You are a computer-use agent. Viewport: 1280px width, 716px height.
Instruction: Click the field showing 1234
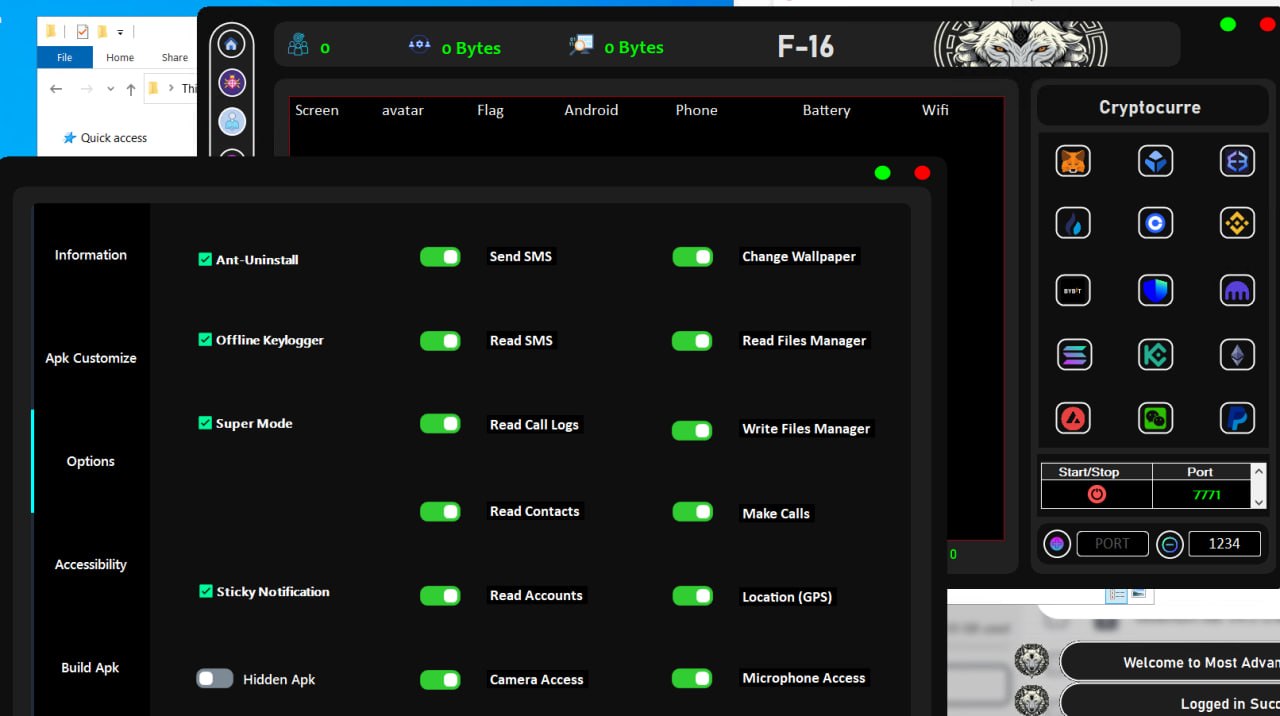coord(1224,544)
